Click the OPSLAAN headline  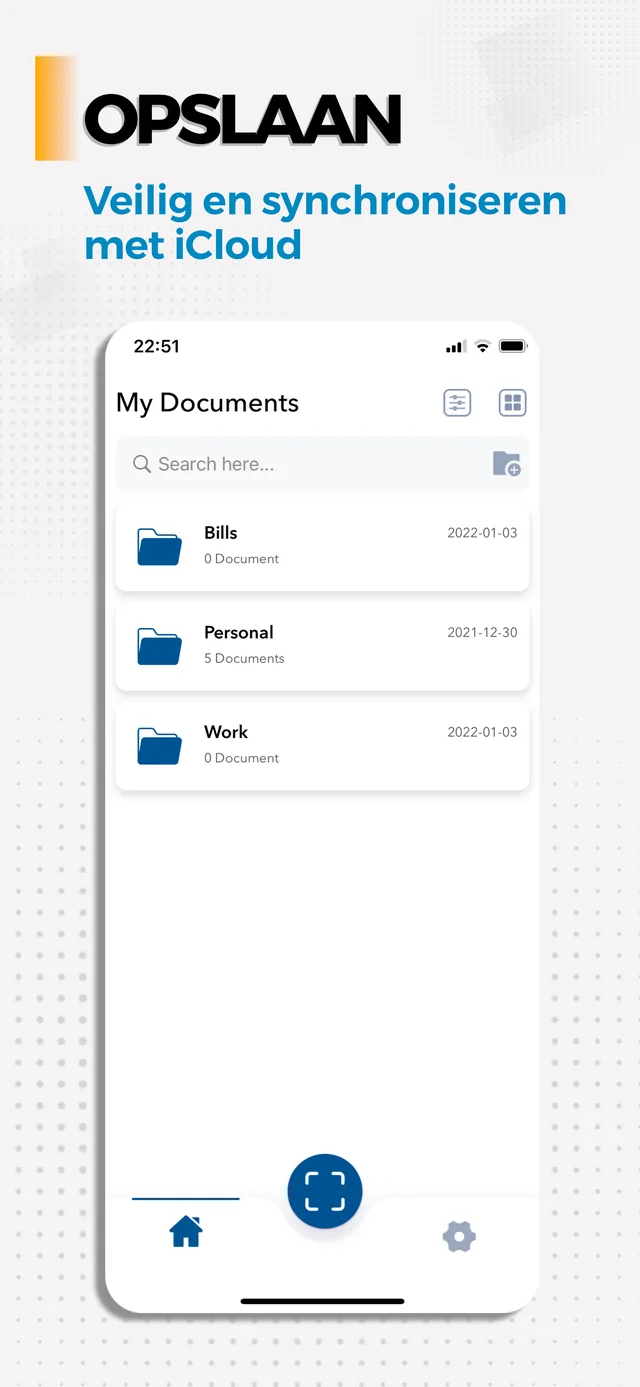243,119
